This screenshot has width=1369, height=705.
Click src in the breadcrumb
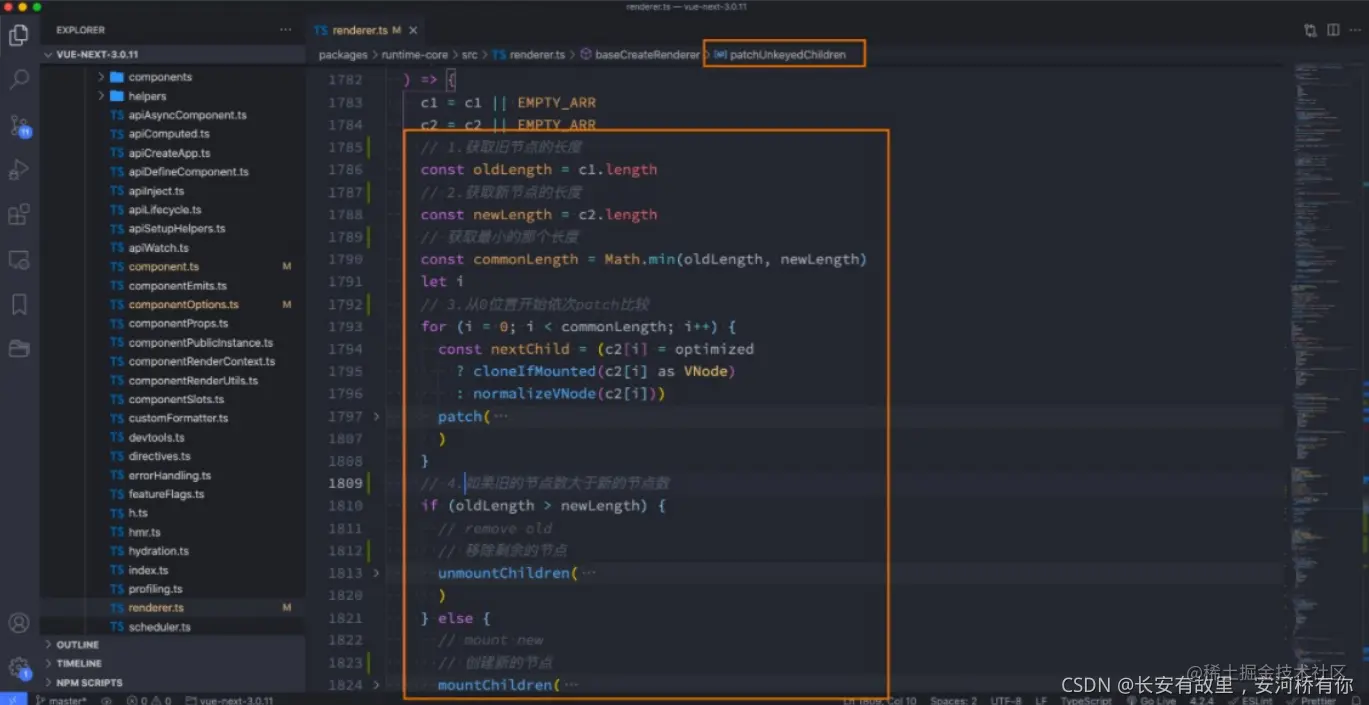tap(469, 55)
